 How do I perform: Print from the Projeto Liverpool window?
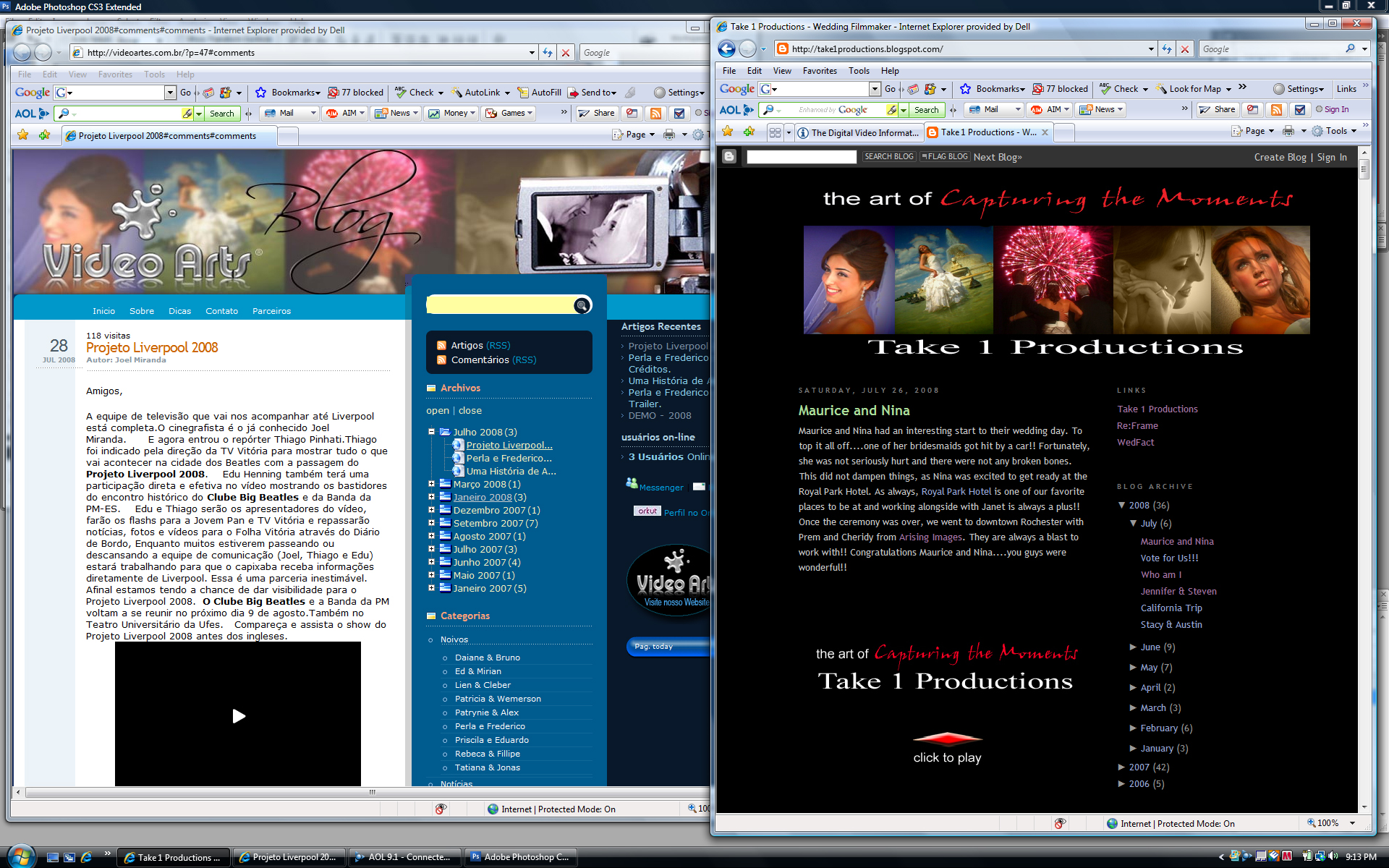pyautogui.click(x=669, y=135)
